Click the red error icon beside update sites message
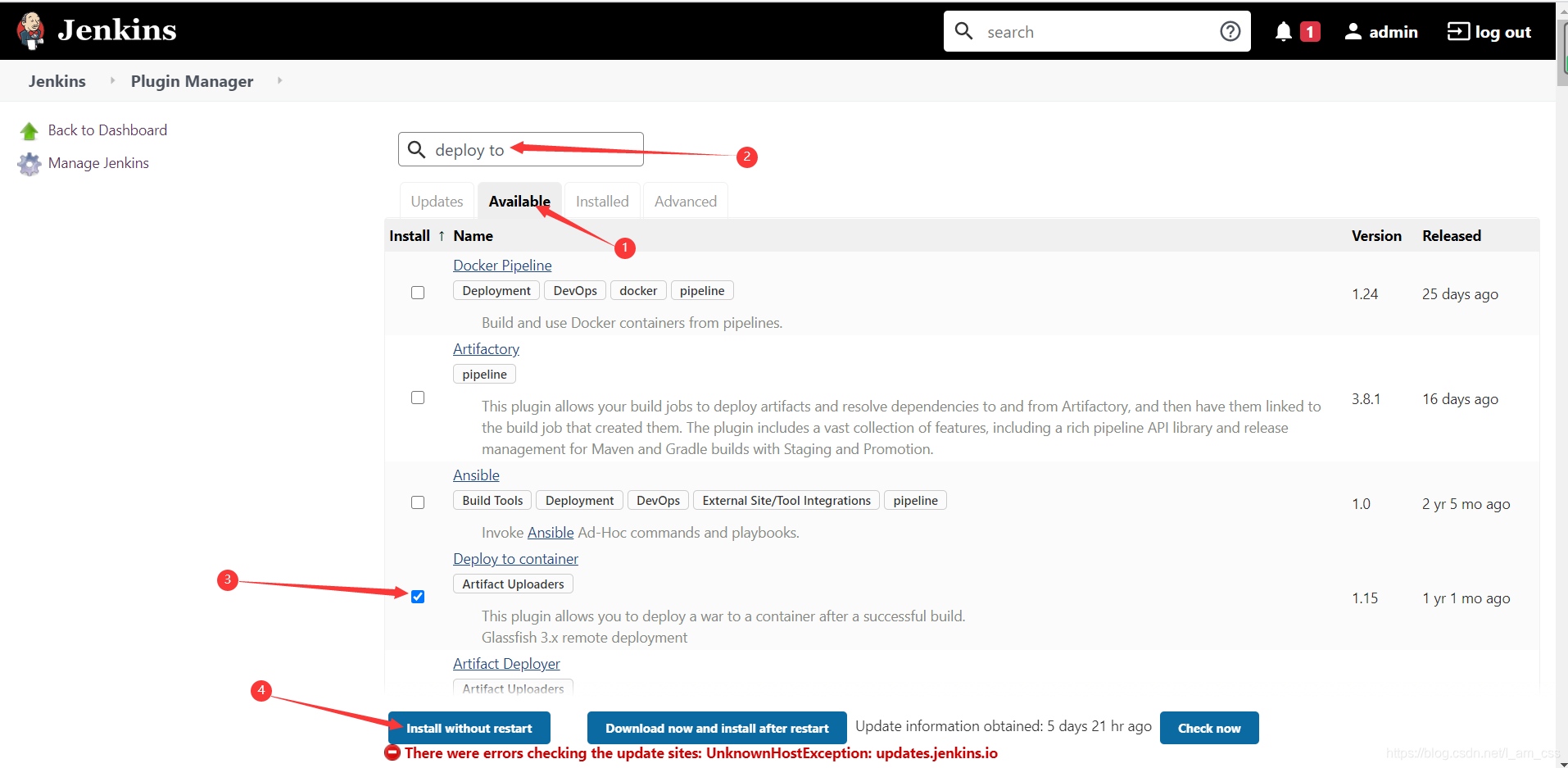Screen dimensions: 1568x768 coord(392,752)
